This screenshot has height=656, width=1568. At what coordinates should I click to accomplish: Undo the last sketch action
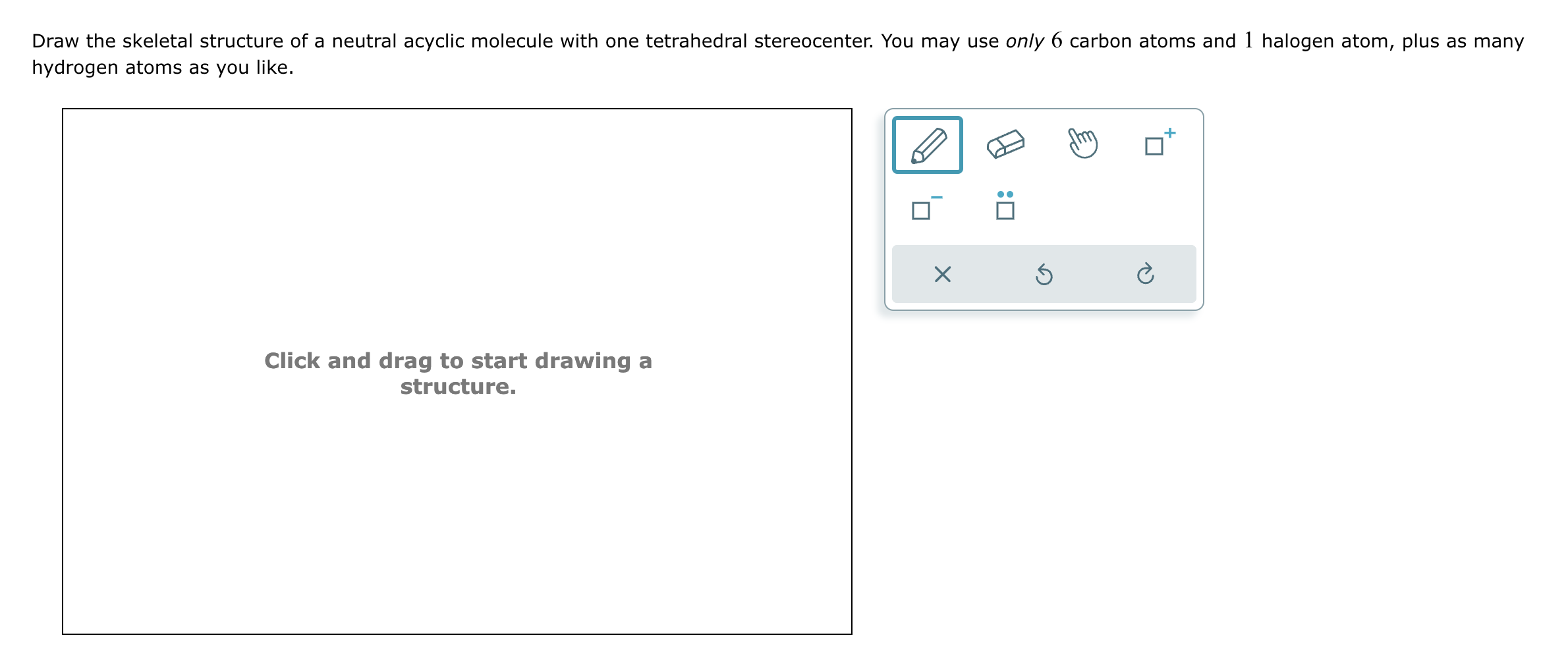tap(1044, 275)
